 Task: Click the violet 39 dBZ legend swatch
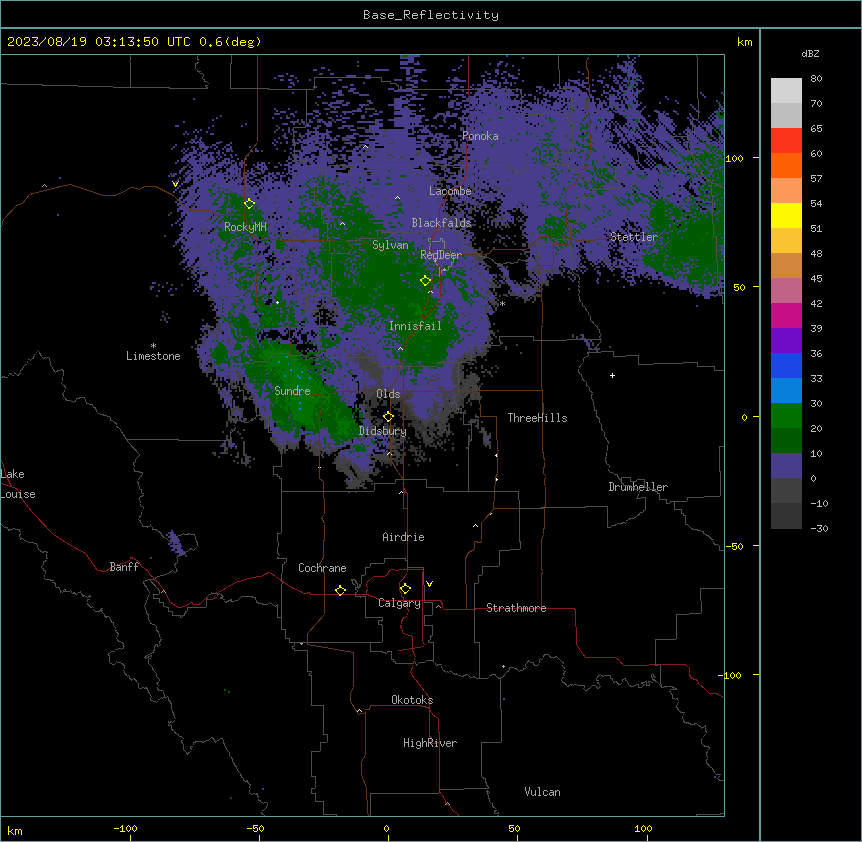[x=786, y=341]
